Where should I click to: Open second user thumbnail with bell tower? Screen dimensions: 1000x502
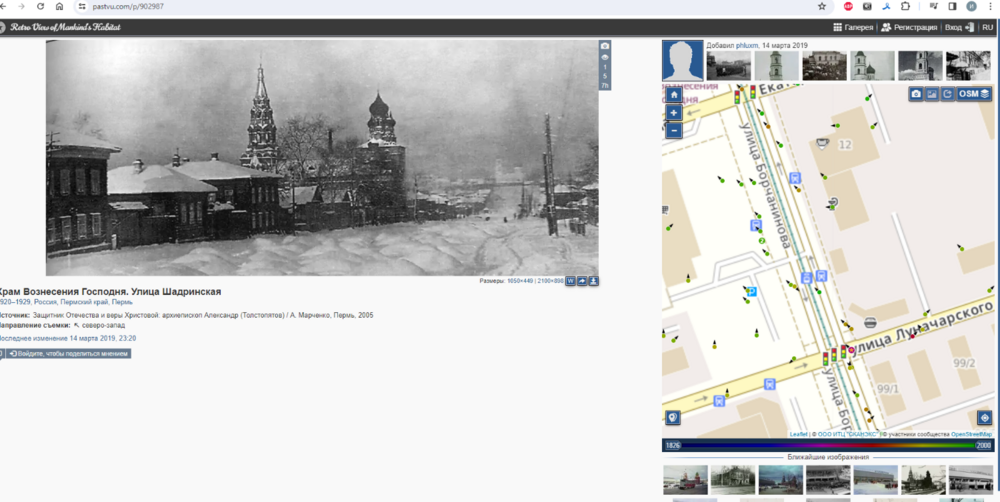click(x=777, y=66)
